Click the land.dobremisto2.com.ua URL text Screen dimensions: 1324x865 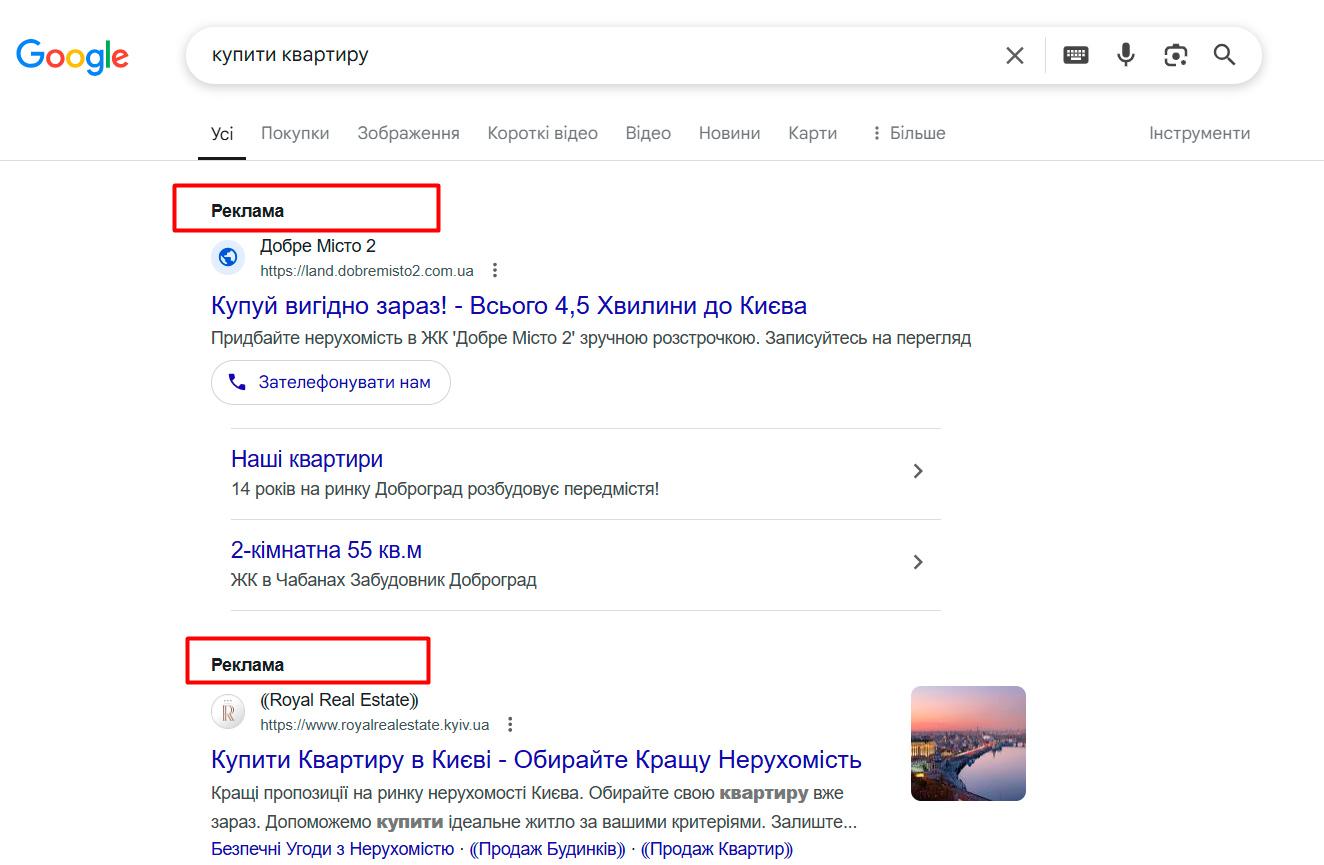tap(367, 271)
